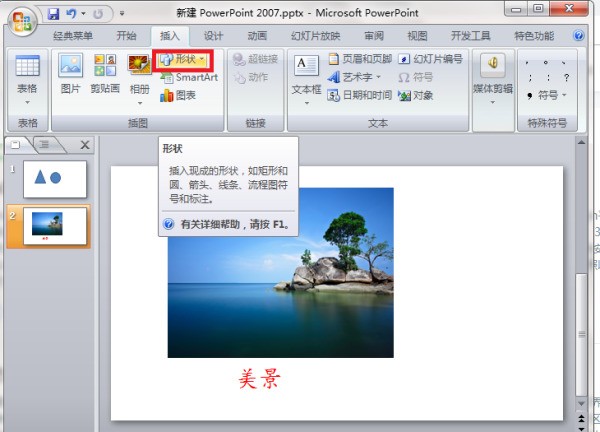Click the SmartArt button
This screenshot has height=432, width=600.
[188, 77]
